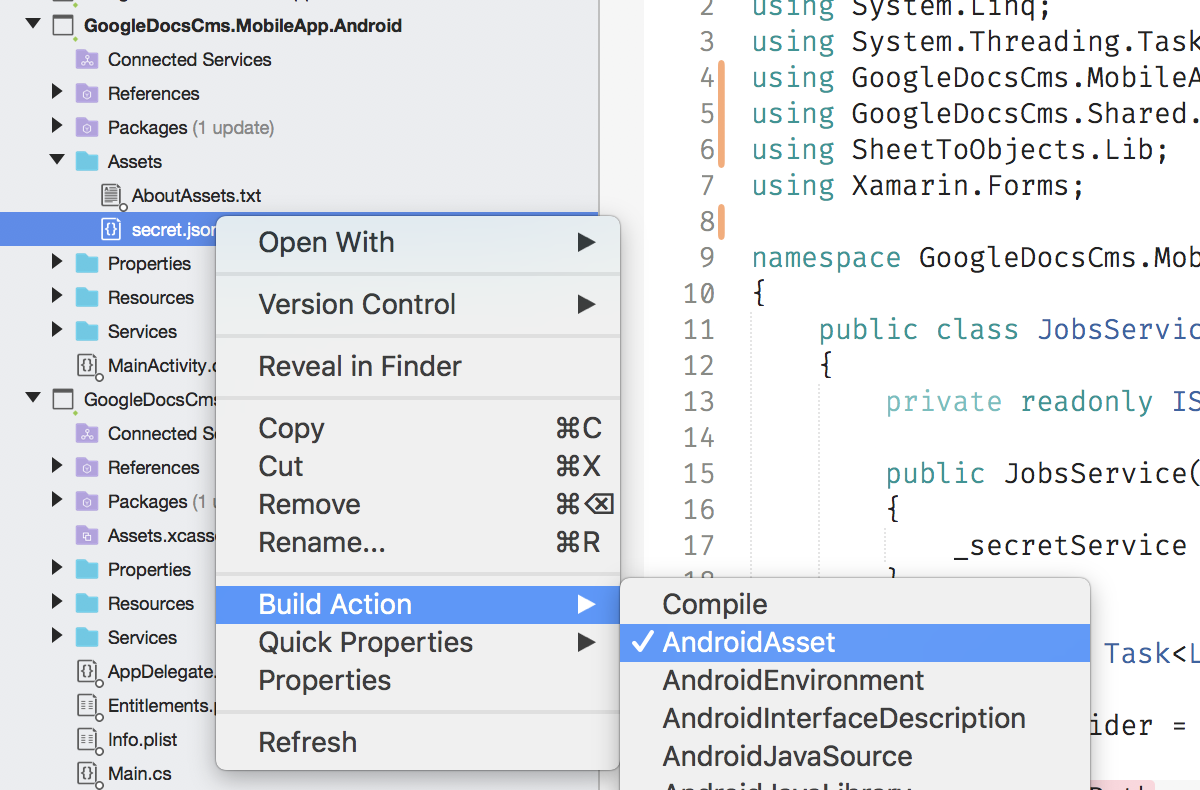Image resolution: width=1200 pixels, height=790 pixels.
Task: Select Properties in the context menu
Action: point(418,681)
